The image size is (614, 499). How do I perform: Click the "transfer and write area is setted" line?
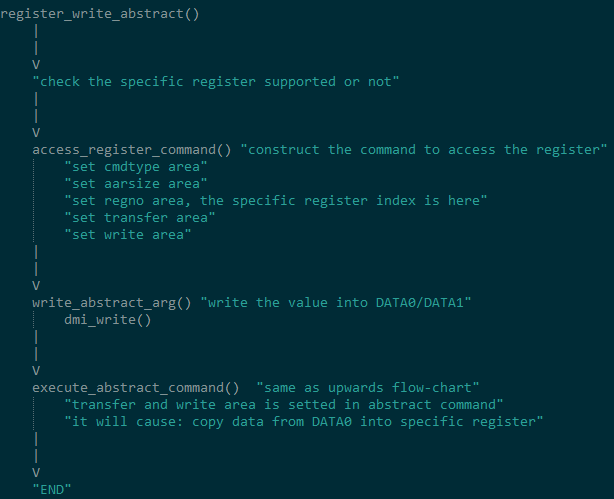282,404
